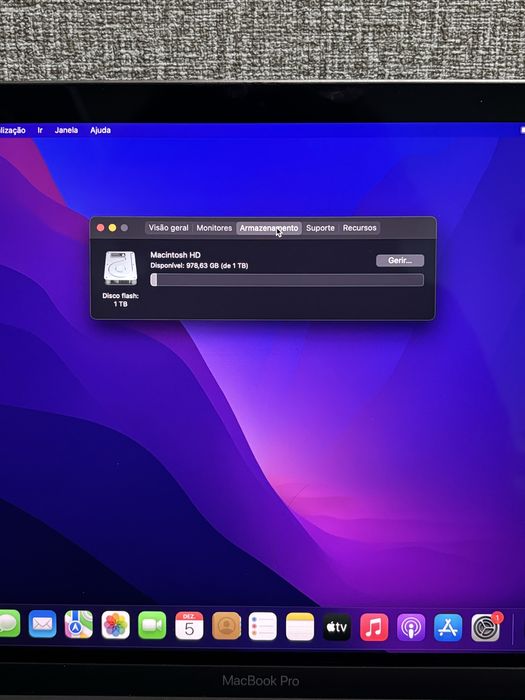Launch the Apple TV app
525x700 pixels.
pos(337,627)
